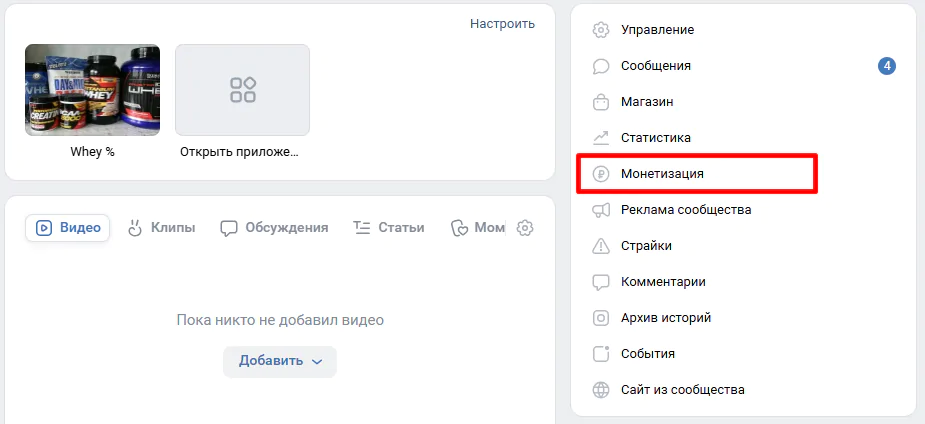Expand the Добавить dropdown button
This screenshot has width=925, height=424.
(280, 361)
